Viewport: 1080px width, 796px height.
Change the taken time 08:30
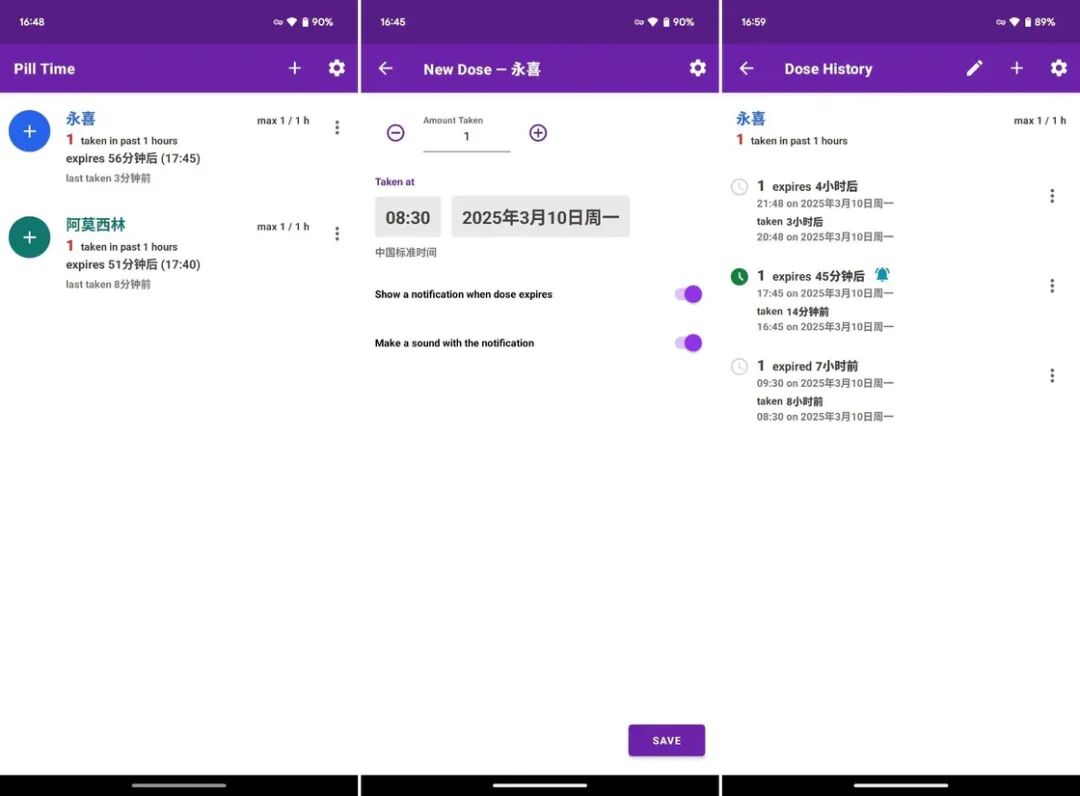(x=408, y=218)
